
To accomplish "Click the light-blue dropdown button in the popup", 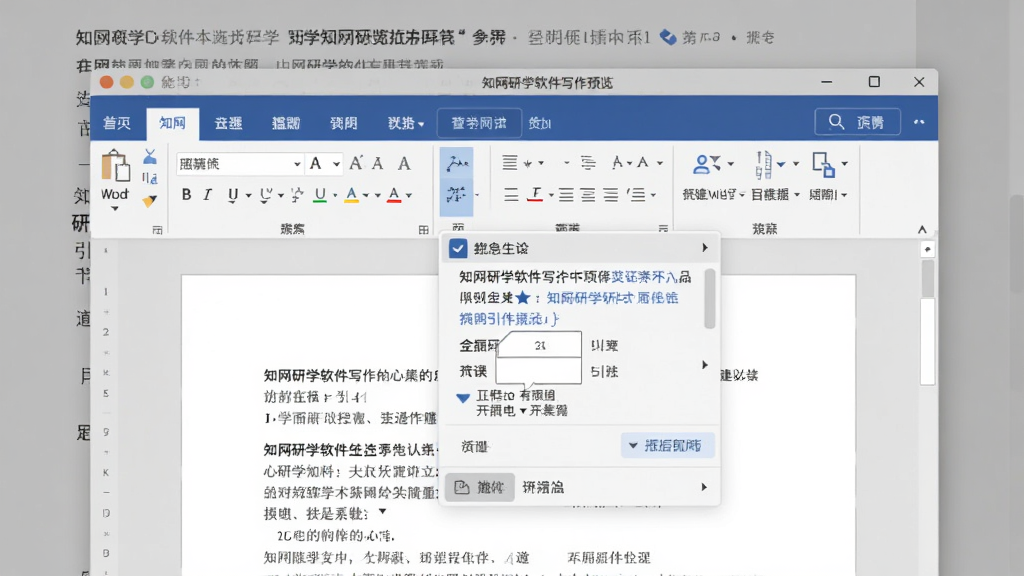I will [667, 445].
